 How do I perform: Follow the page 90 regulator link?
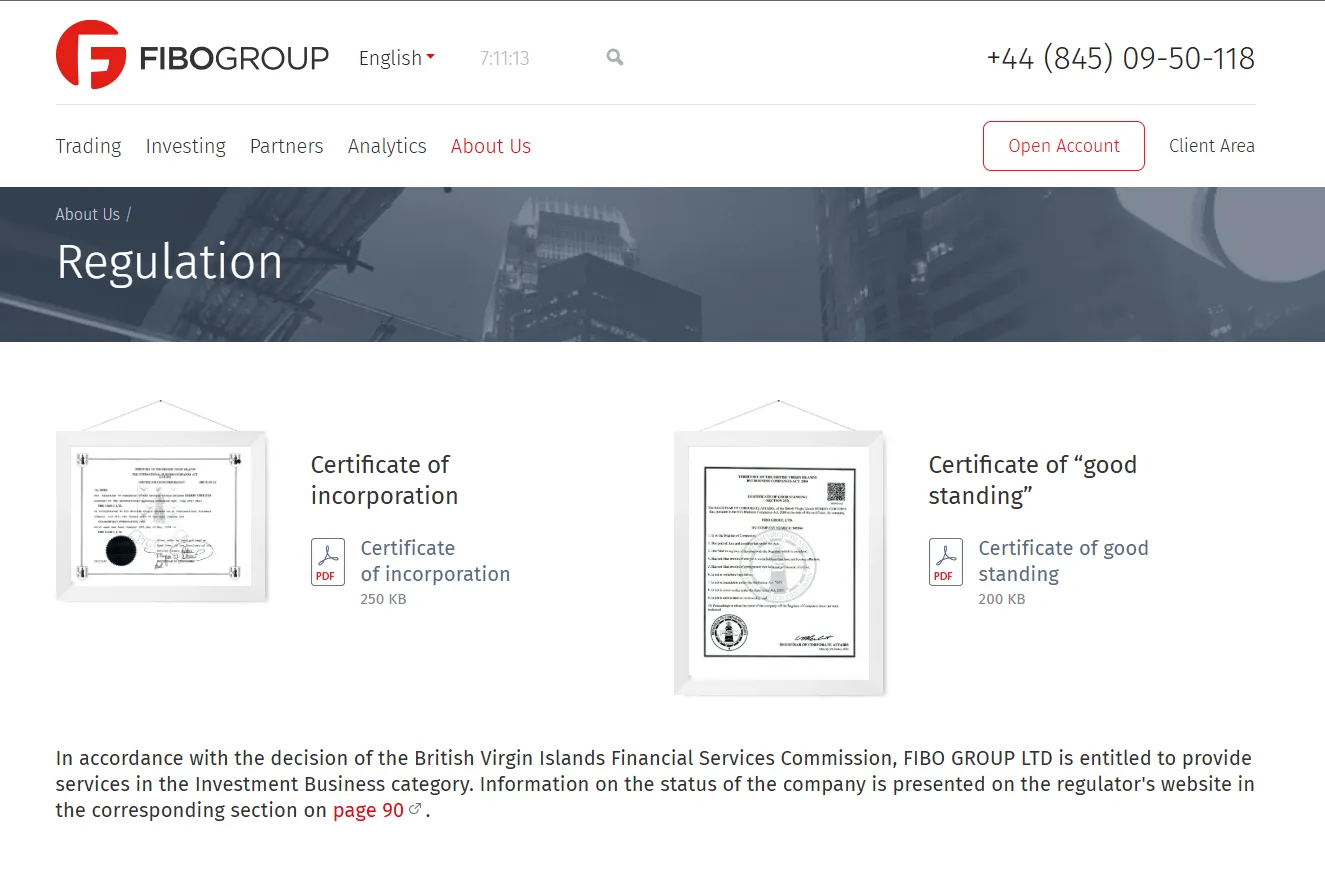pos(368,810)
